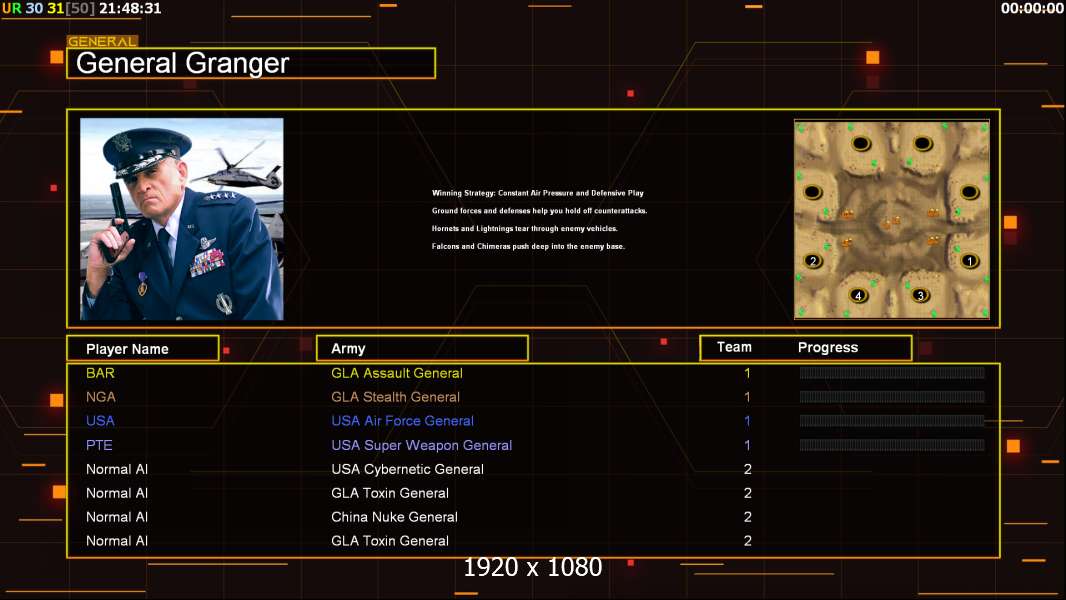
Task: Click the USA player's loading progress bar
Action: [x=892, y=421]
